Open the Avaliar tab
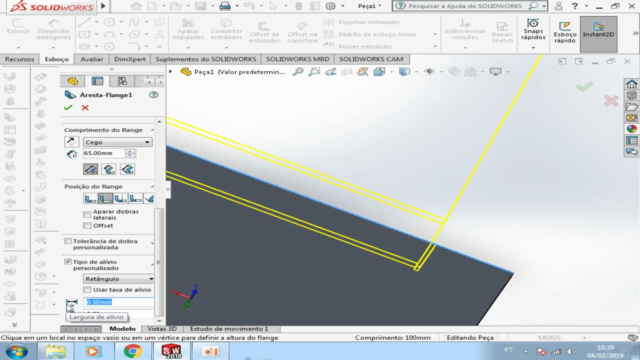 pyautogui.click(x=92, y=59)
